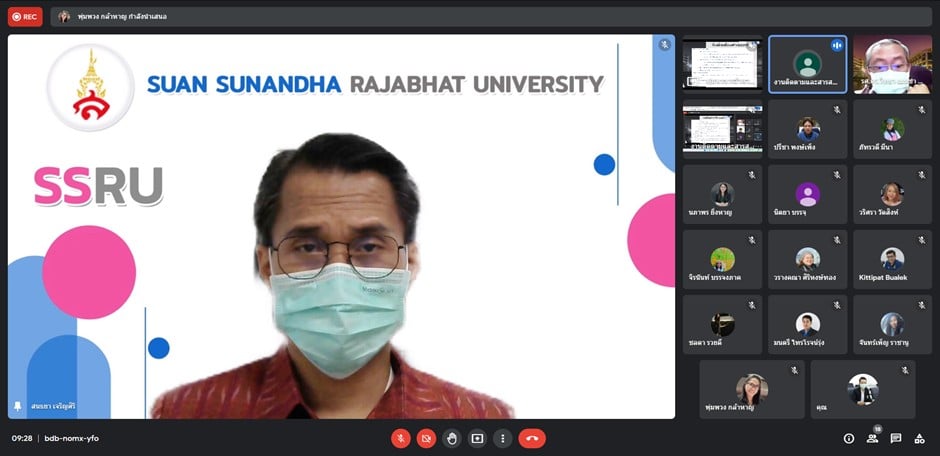This screenshot has height=456, width=940.
Task: Show the participants list panel
Action: [x=873, y=438]
